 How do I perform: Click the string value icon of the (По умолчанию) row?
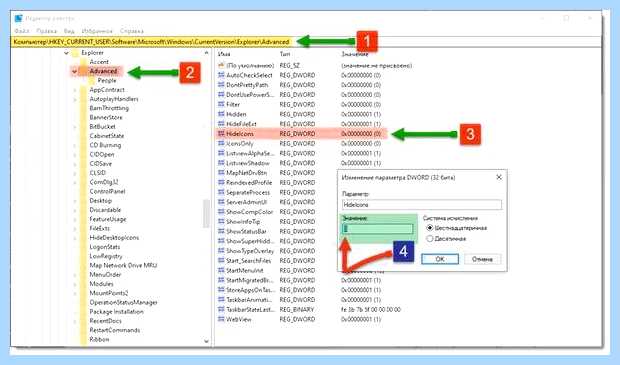(221, 65)
